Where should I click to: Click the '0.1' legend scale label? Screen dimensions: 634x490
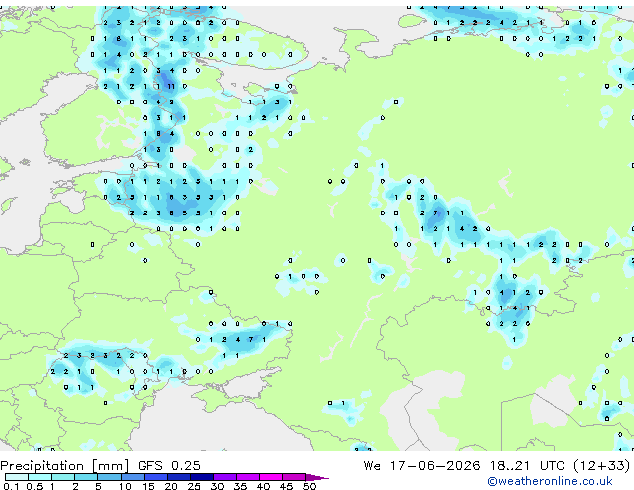tap(10, 486)
